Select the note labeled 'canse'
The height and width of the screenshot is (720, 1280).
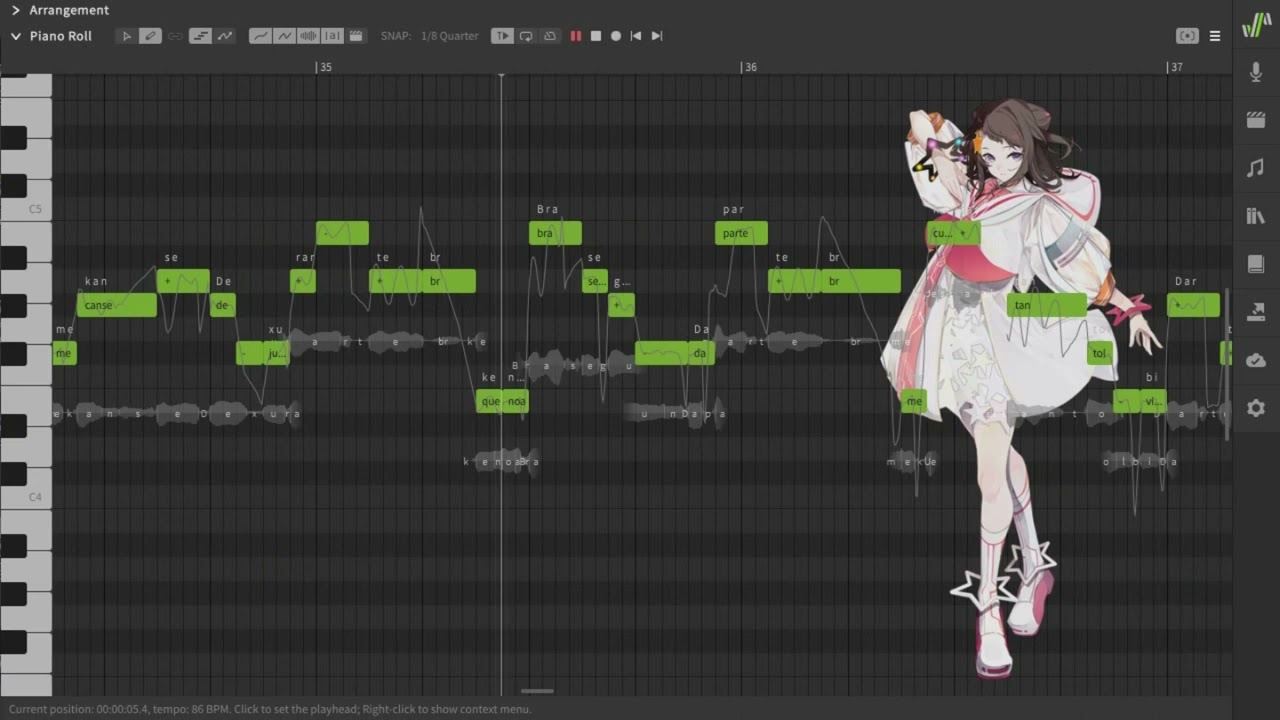click(117, 305)
